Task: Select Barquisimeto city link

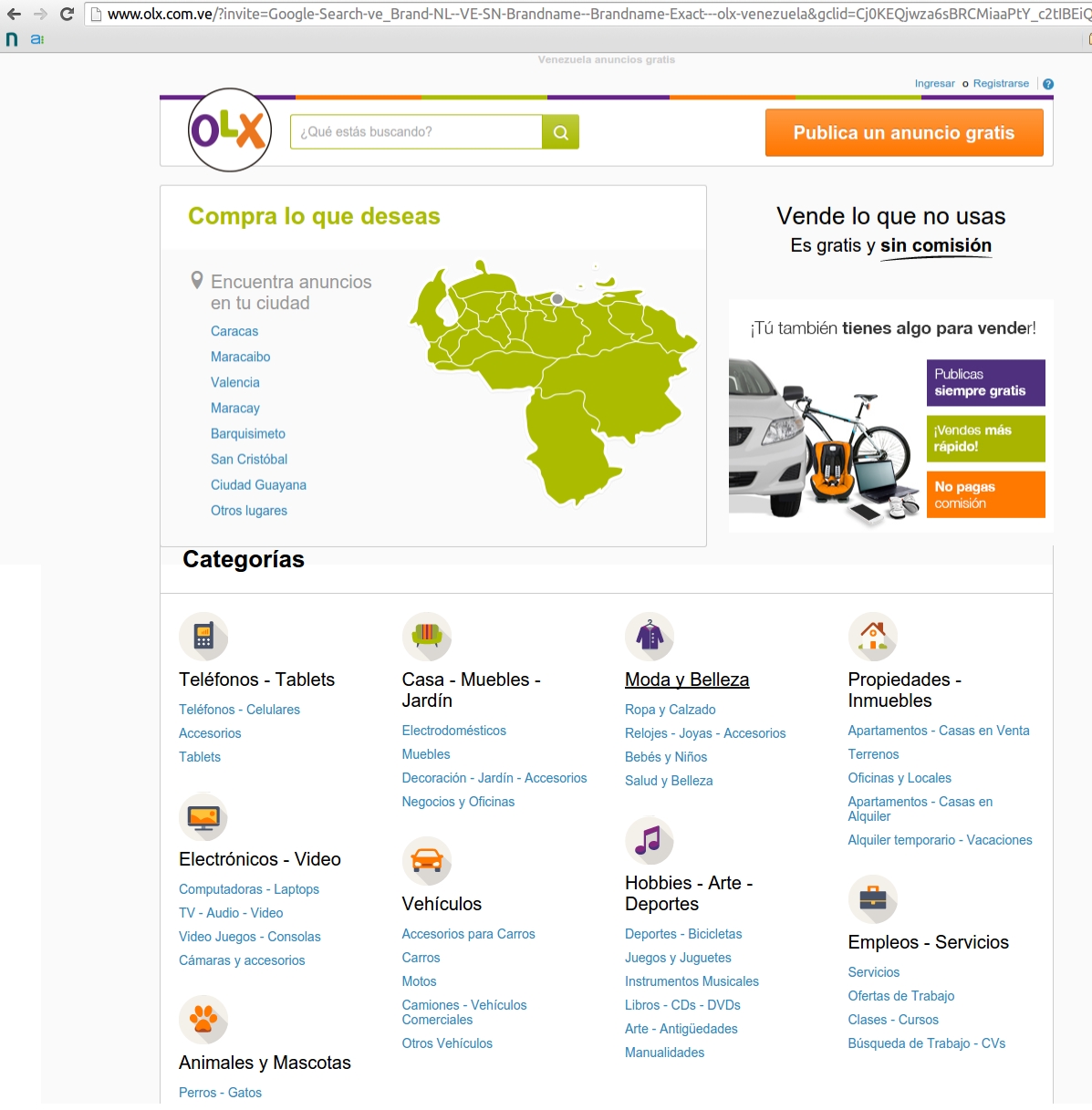Action: (x=248, y=433)
